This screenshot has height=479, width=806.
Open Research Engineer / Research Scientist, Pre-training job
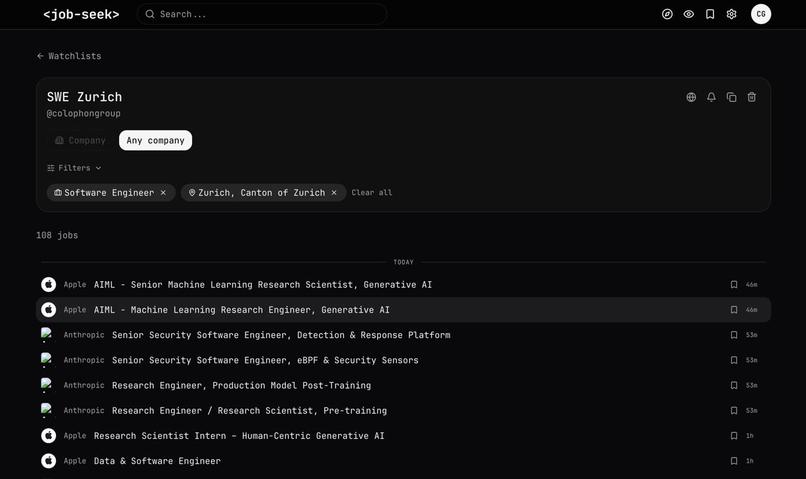tap(404, 411)
